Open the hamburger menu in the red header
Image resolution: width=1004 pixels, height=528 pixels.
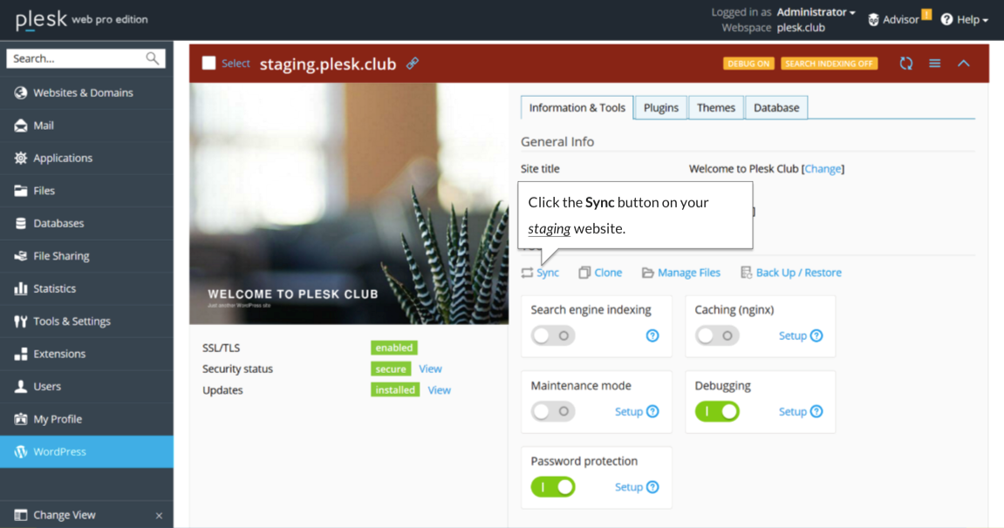click(x=935, y=63)
